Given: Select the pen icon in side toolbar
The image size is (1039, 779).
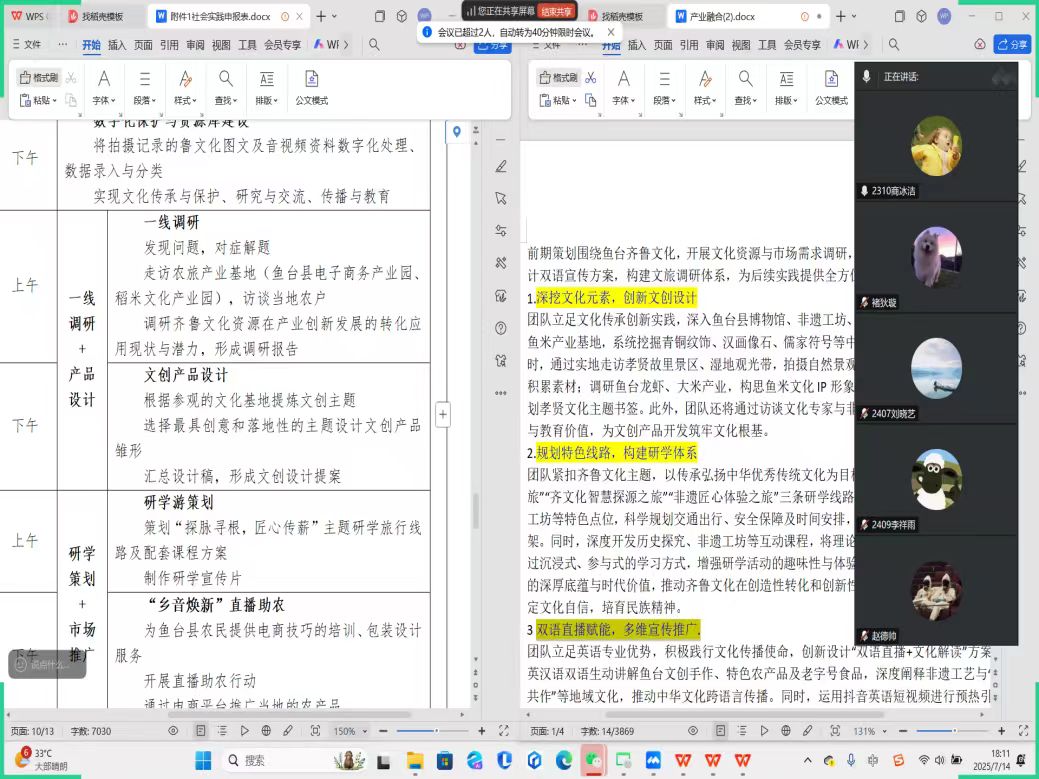Looking at the screenshot, I should coord(501,166).
